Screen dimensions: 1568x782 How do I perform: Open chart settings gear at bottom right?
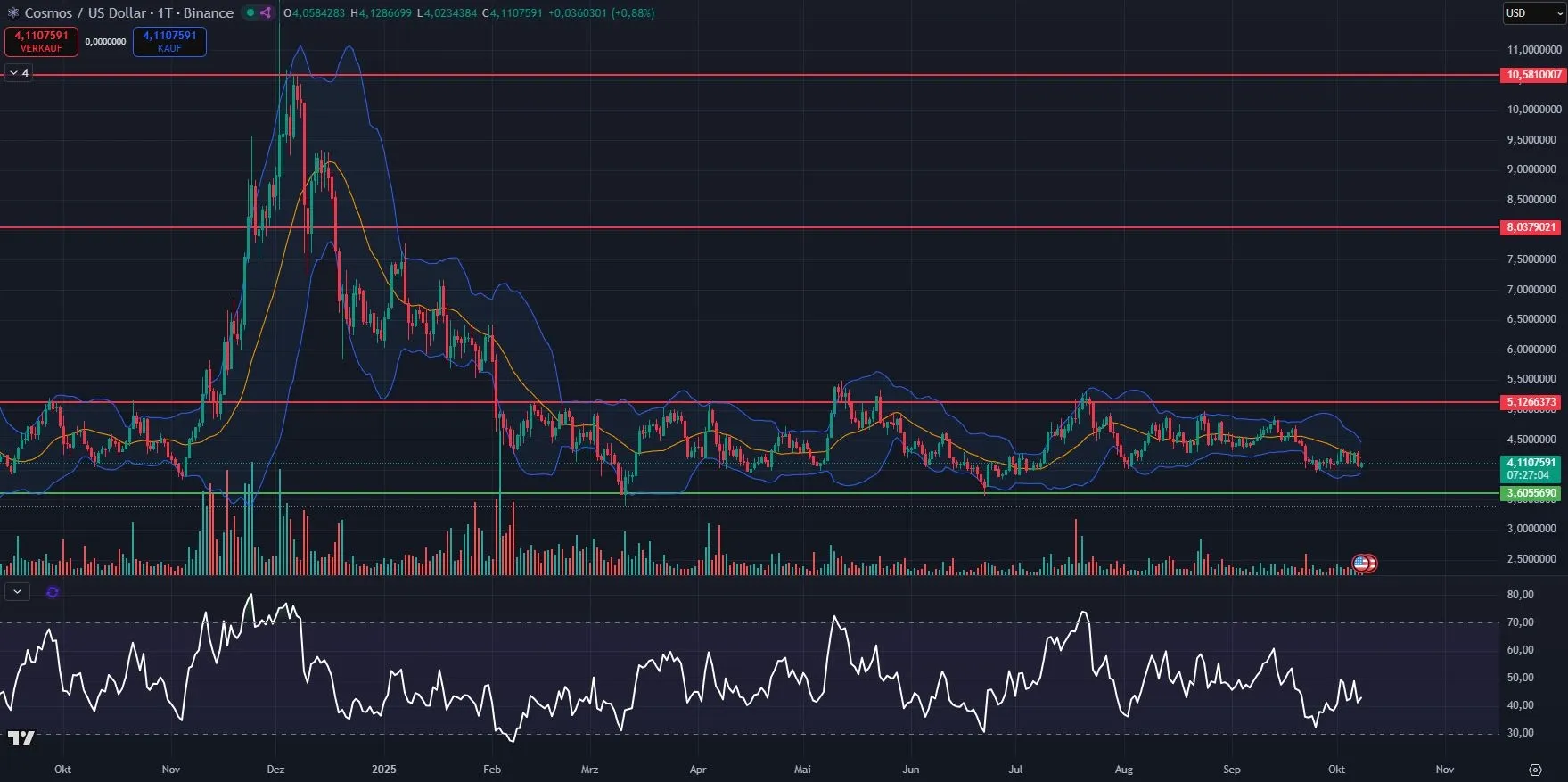1535,770
